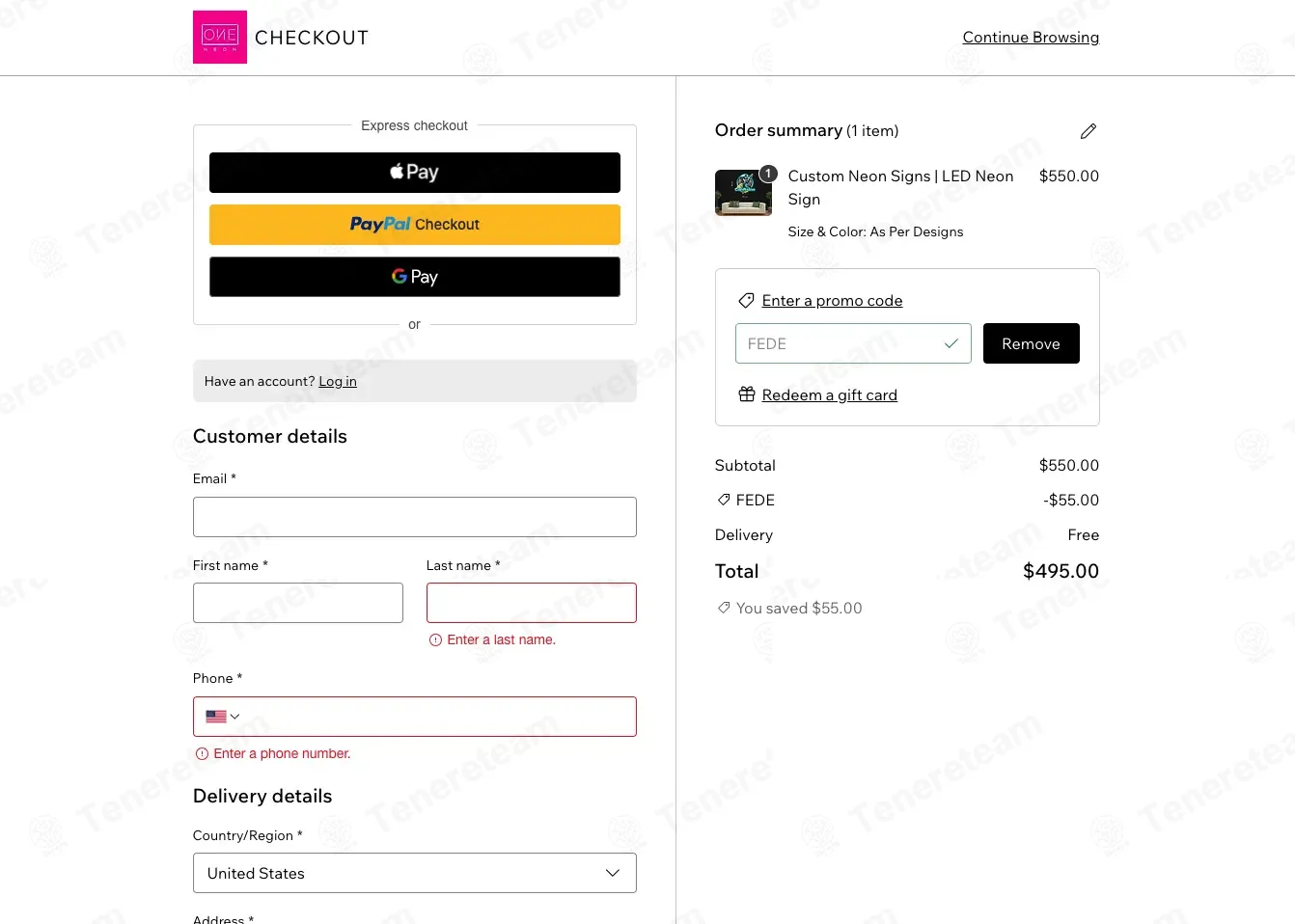Expand the Country/Region dropdown
This screenshot has width=1295, height=924.
pos(415,873)
